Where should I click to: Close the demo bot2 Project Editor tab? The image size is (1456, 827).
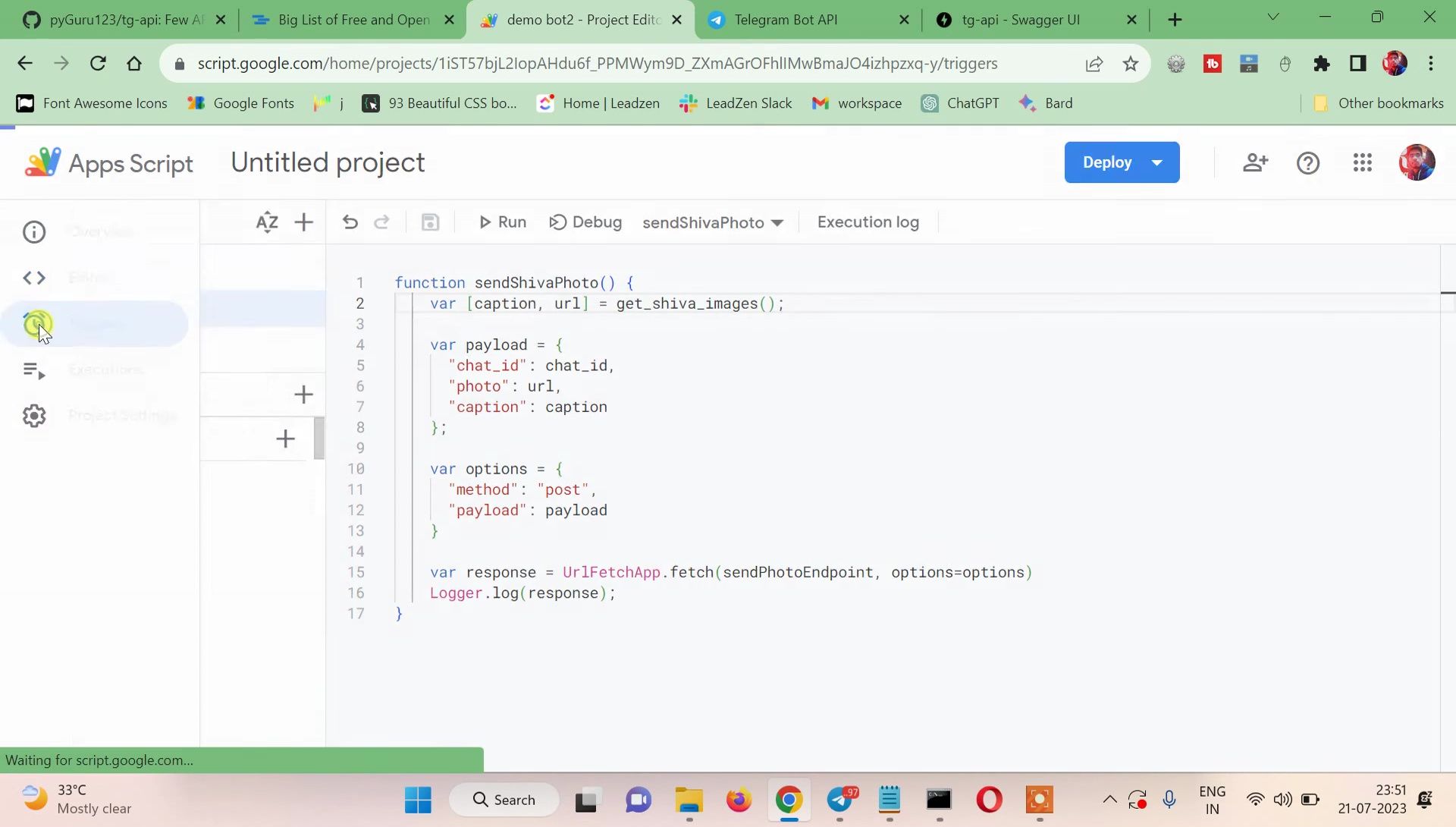pos(677,20)
